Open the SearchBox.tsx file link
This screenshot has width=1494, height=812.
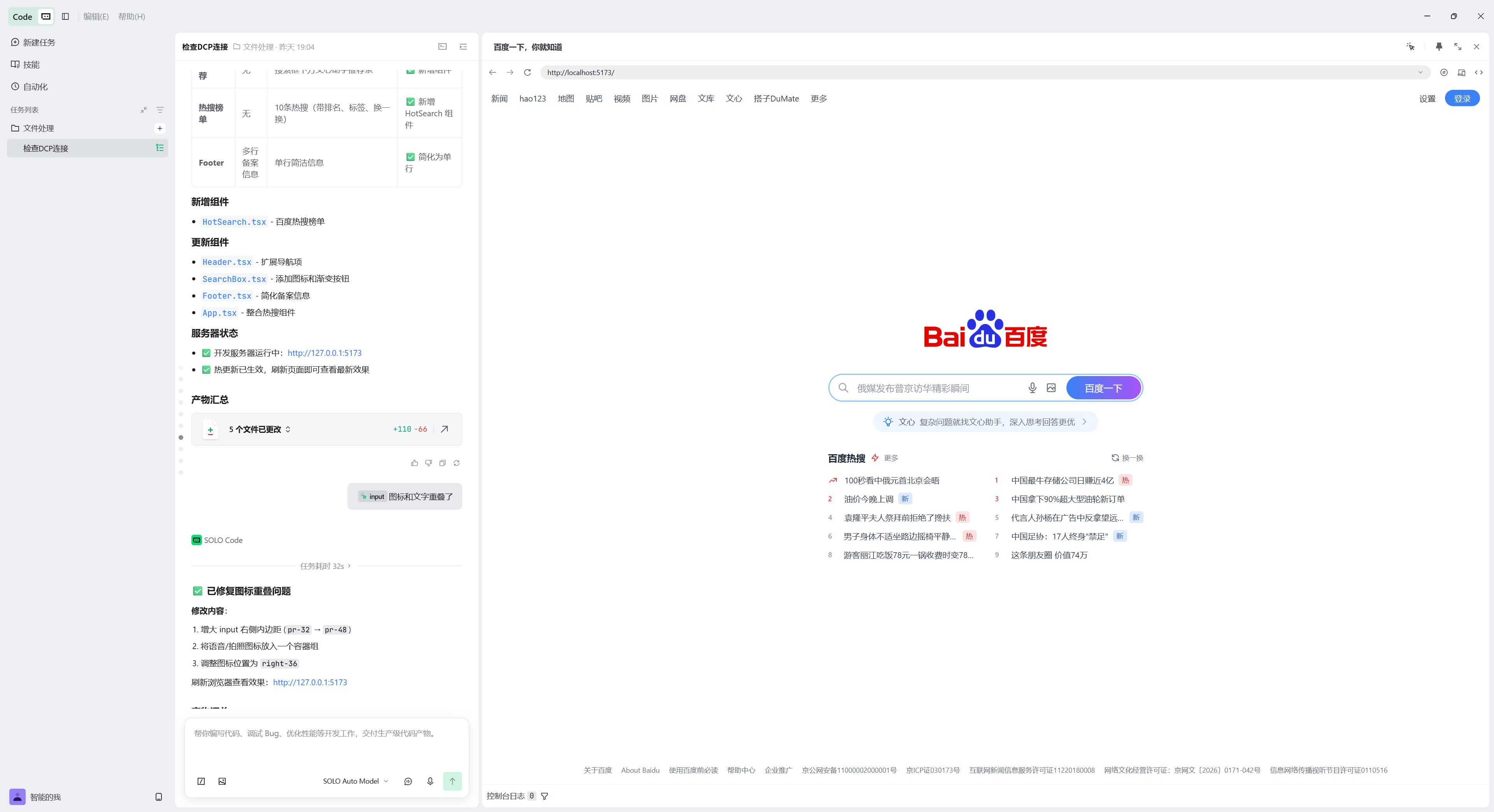(x=234, y=279)
